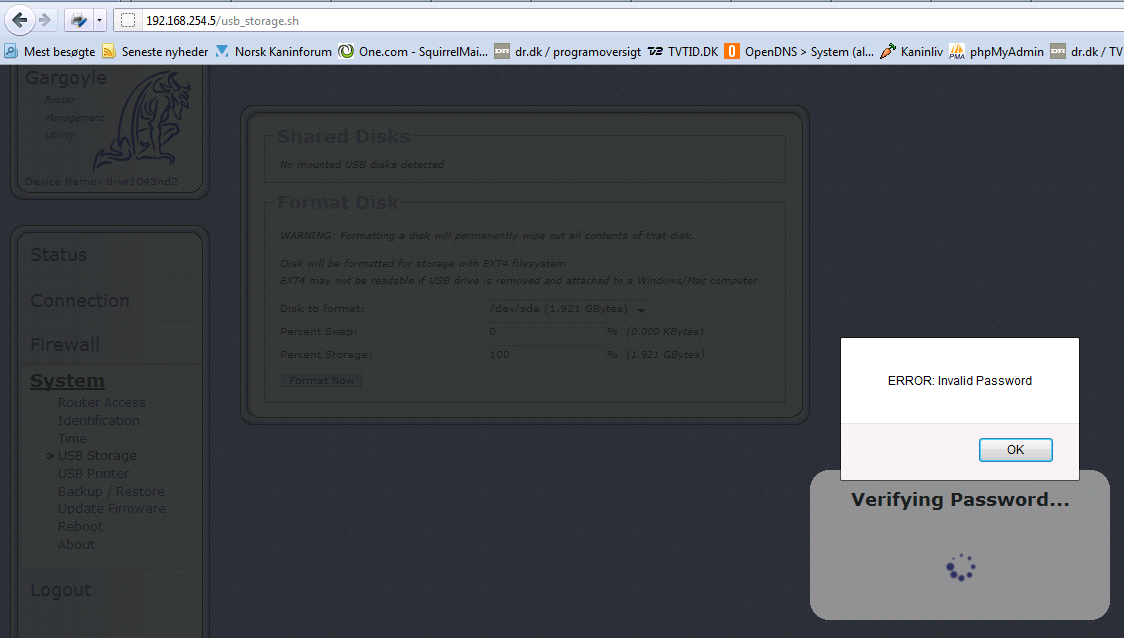Click the browser back arrow

tap(17, 18)
